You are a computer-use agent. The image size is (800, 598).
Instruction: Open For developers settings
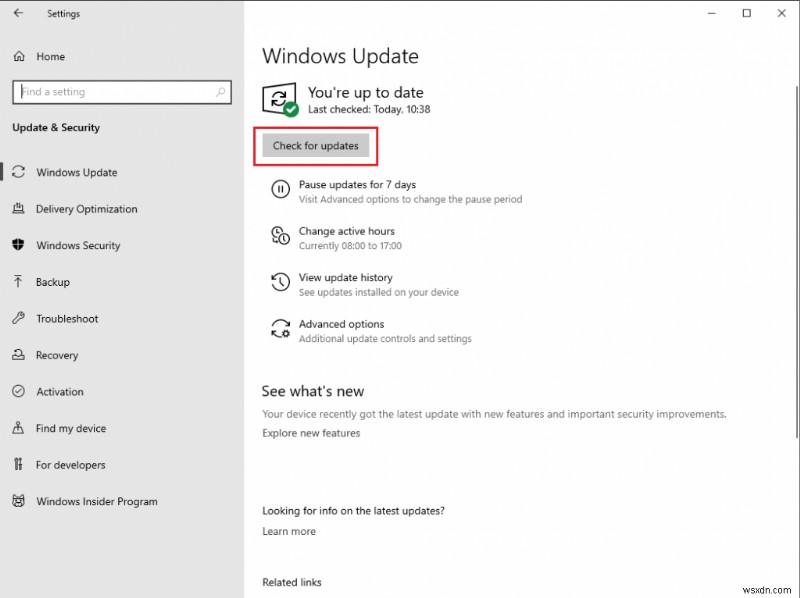click(70, 465)
